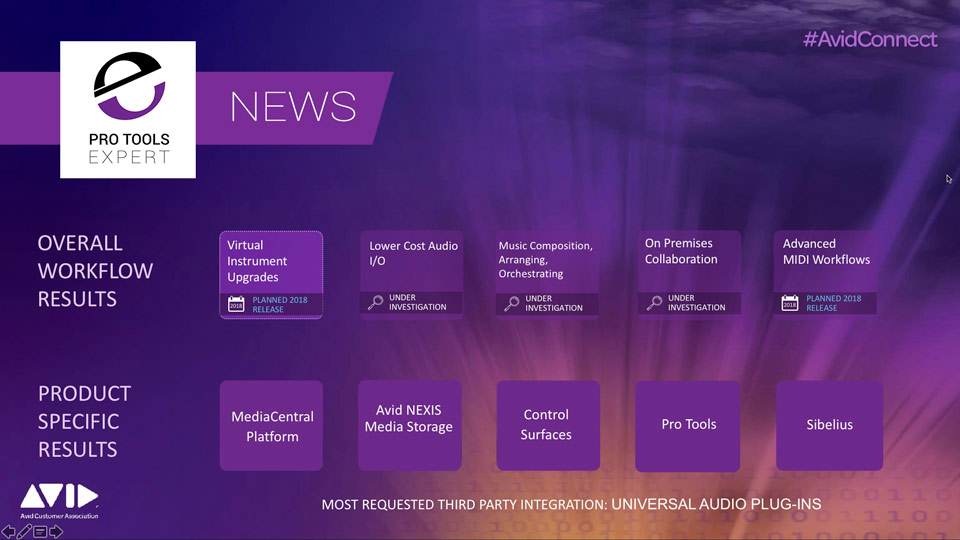Click the #AvidConnect hashtag
This screenshot has width=960, height=540.
tap(870, 40)
